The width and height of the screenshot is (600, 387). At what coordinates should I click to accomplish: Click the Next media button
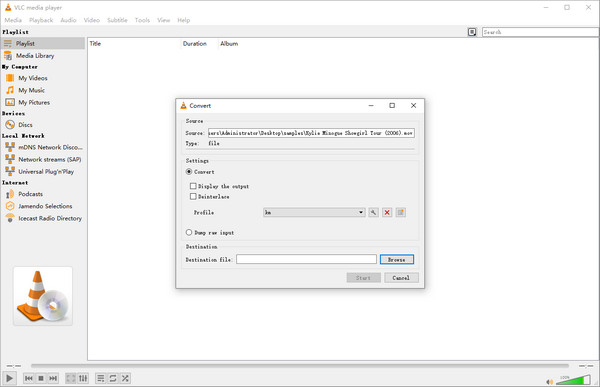pos(53,378)
